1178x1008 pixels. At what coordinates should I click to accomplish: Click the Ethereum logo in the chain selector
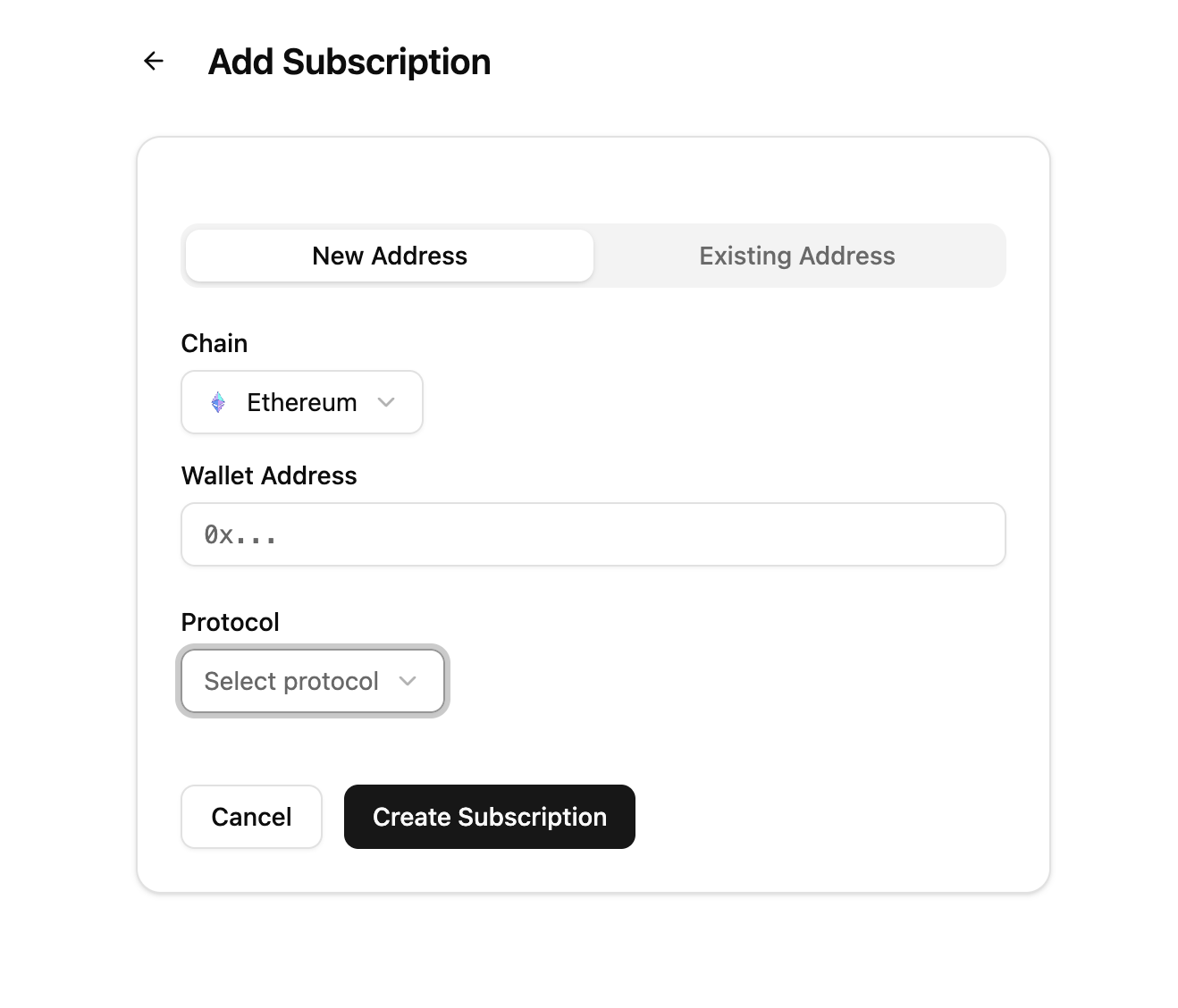click(x=217, y=402)
